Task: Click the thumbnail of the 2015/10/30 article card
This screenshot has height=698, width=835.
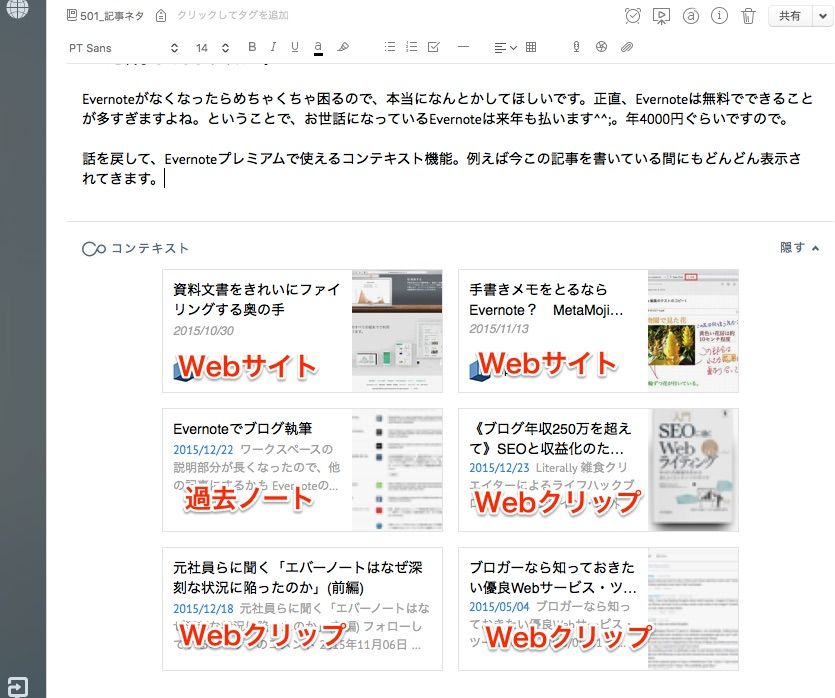Action: [x=397, y=331]
